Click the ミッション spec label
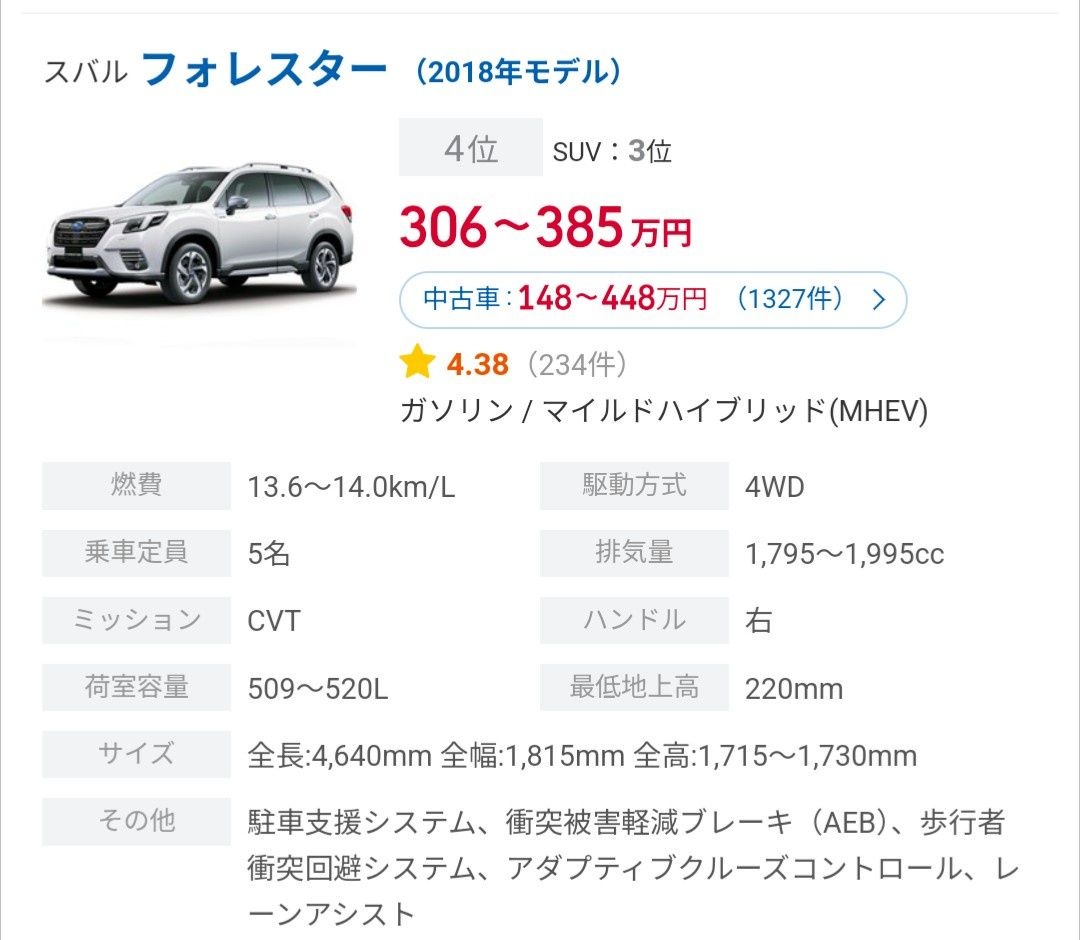The image size is (1080, 940). pos(136,620)
